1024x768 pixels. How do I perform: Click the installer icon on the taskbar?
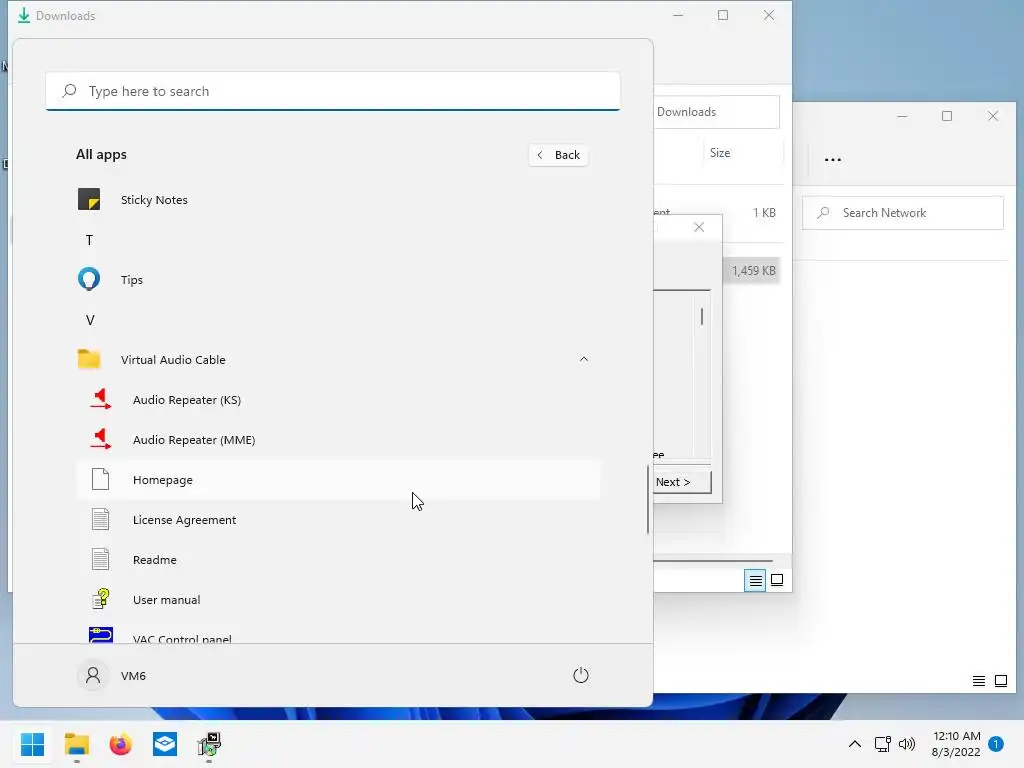209,744
